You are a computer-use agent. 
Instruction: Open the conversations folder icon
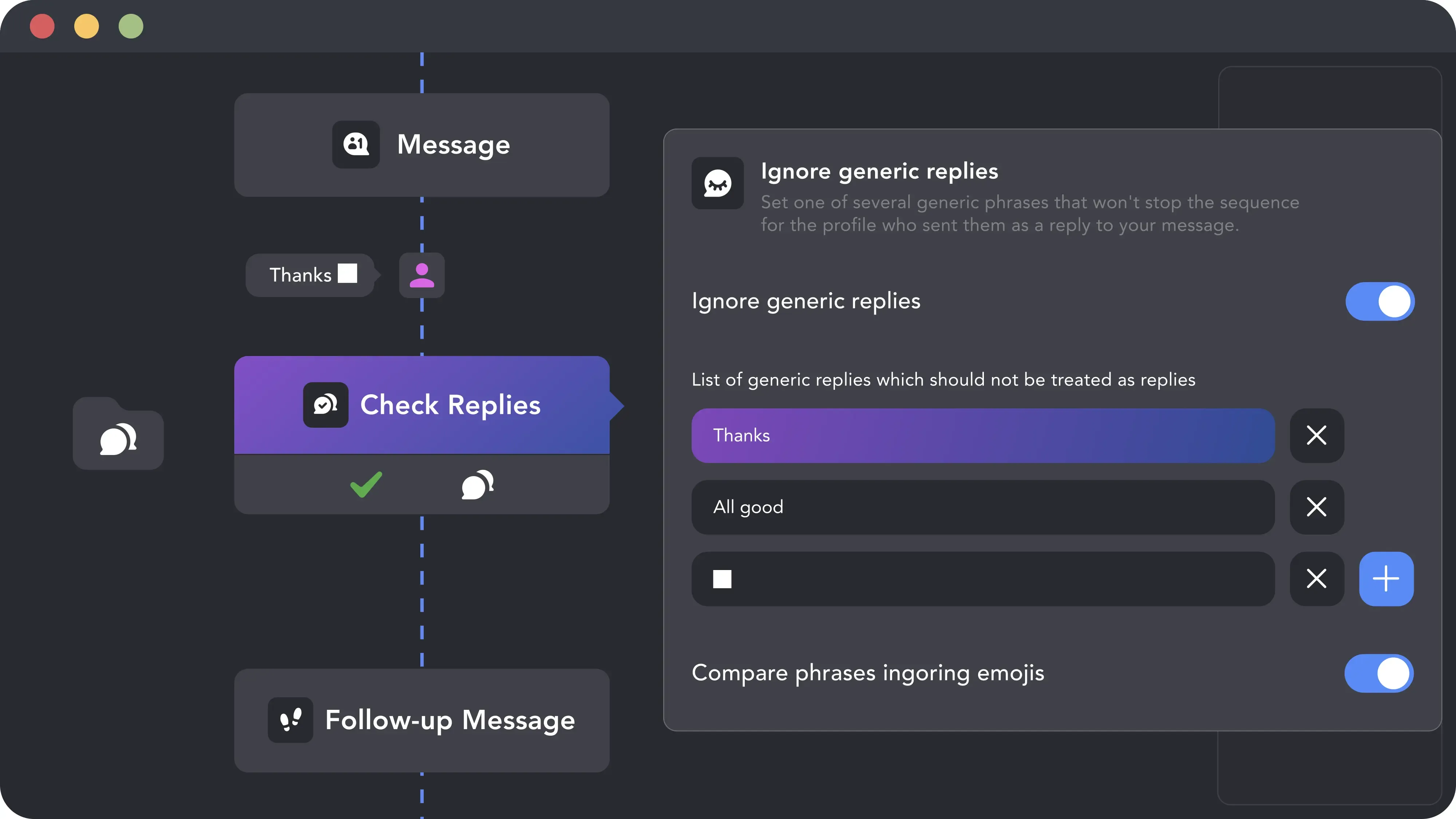(118, 434)
